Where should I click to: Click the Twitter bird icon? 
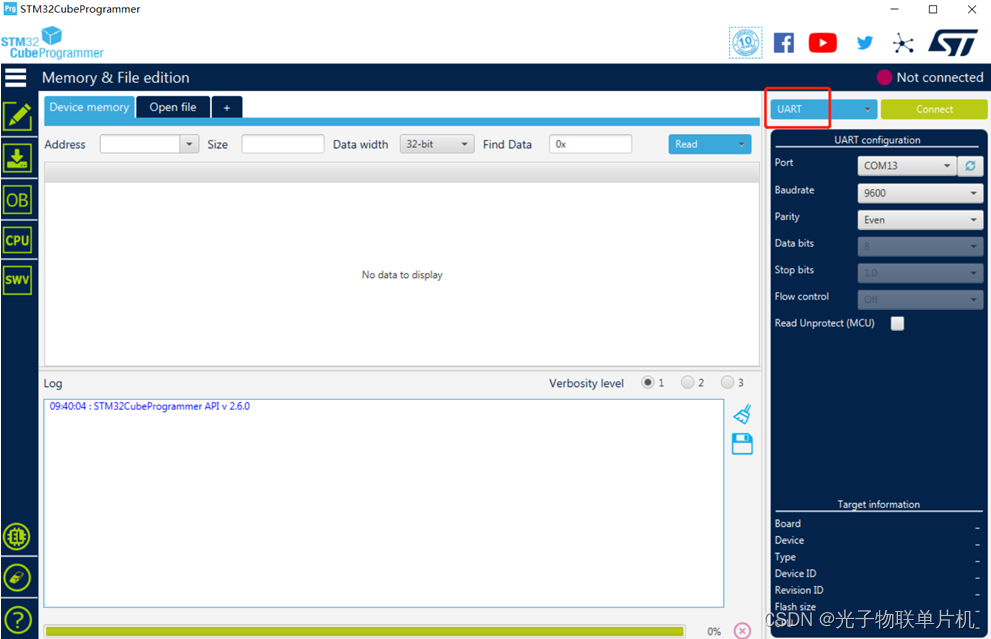point(865,43)
